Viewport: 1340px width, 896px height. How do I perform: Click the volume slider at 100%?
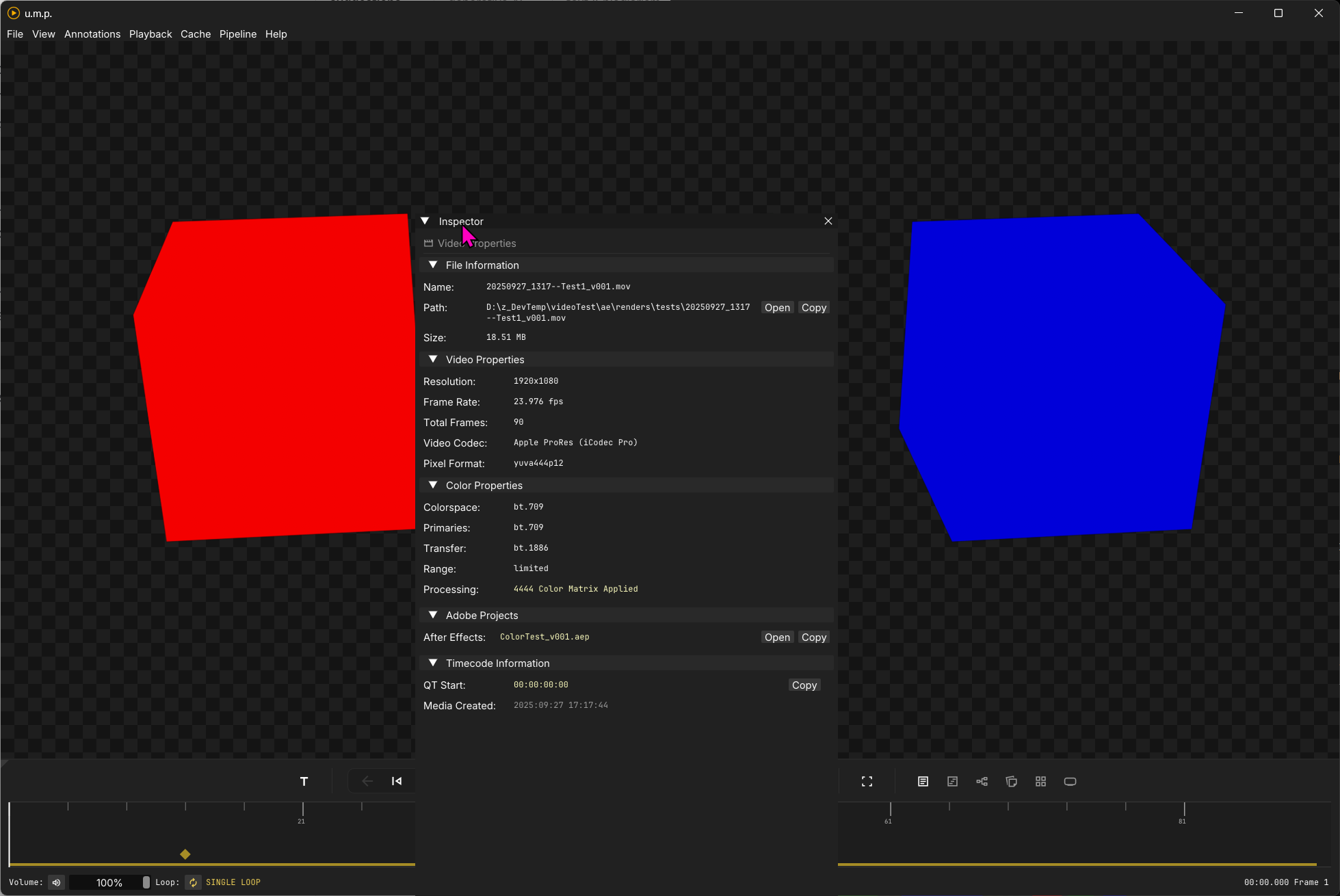(109, 882)
